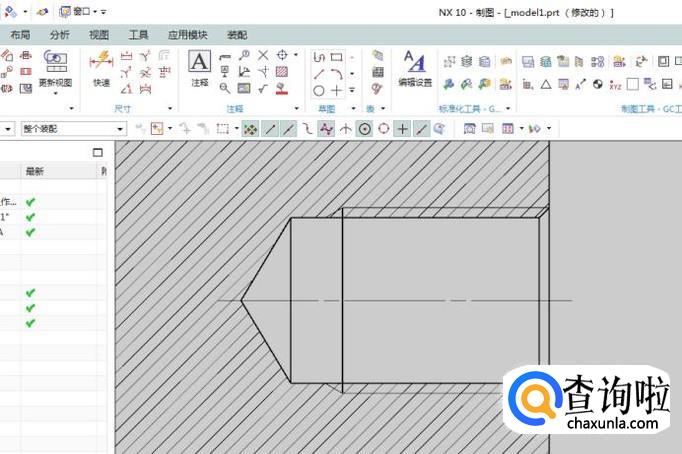Image resolution: width=682 pixels, height=454 pixels.
Task: Toggle the arc center snap point
Action: coord(364,129)
